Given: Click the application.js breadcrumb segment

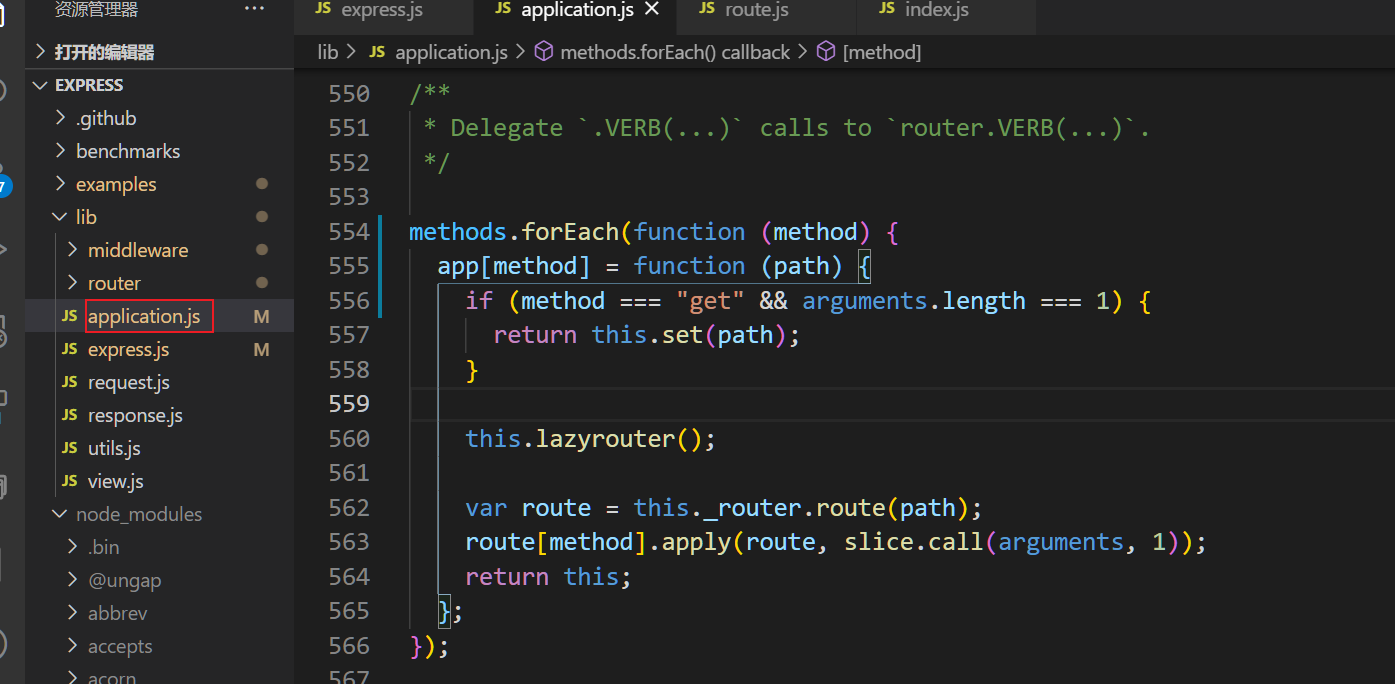Looking at the screenshot, I should pos(451,52).
